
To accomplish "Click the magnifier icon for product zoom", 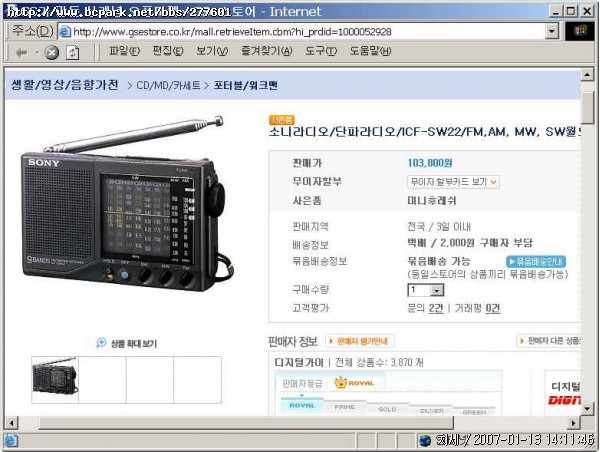I will 101,343.
